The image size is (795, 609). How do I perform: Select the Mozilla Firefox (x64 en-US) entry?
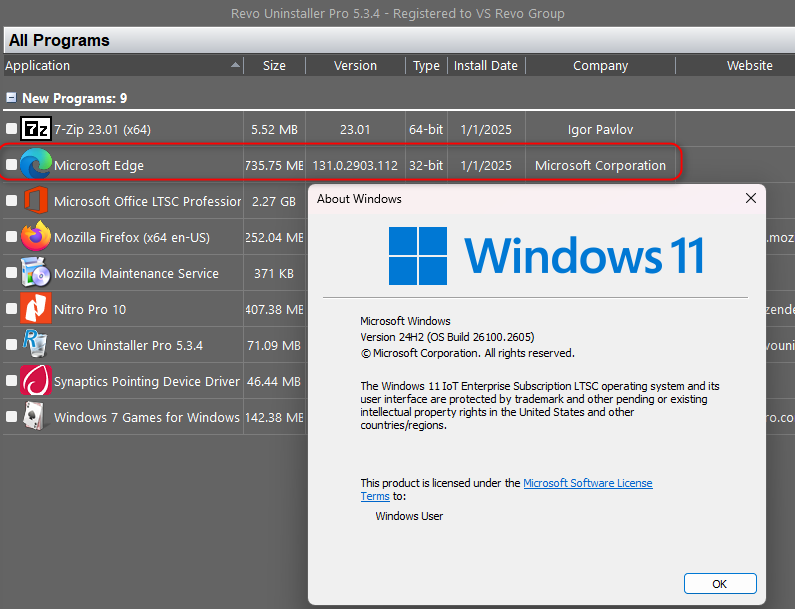132,237
